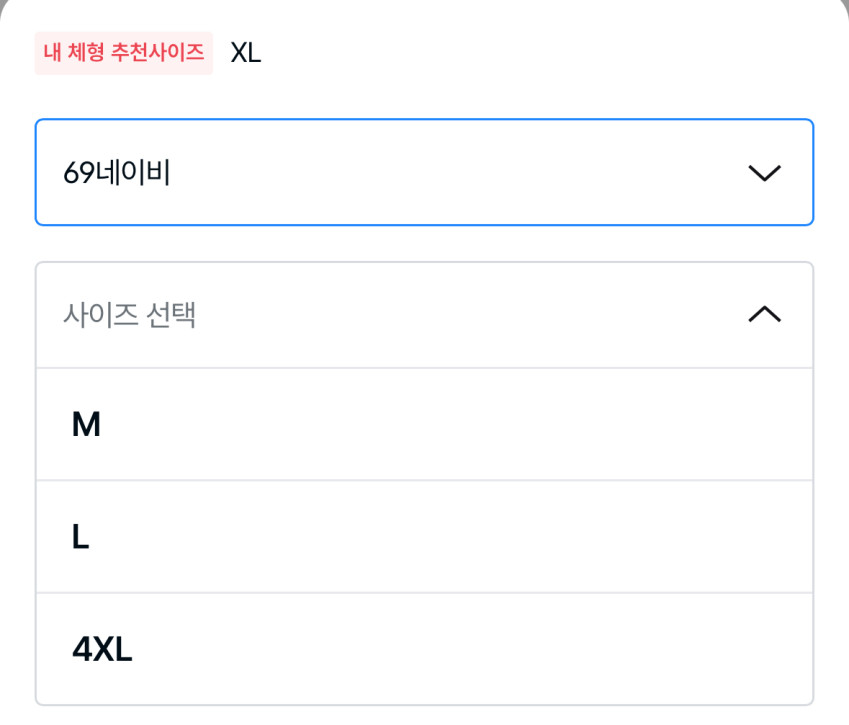849x725 pixels.
Task: Click the recommended XL size text
Action: pos(245,52)
